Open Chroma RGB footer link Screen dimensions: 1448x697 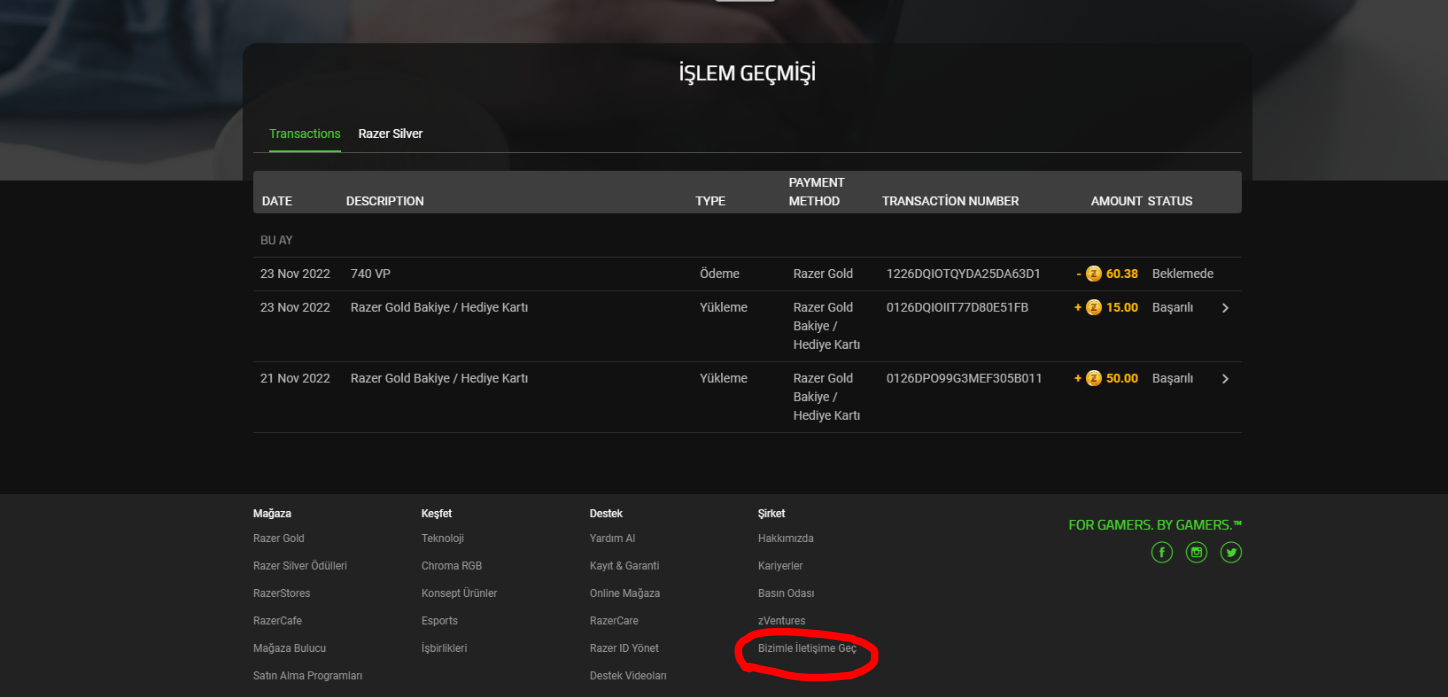point(452,566)
